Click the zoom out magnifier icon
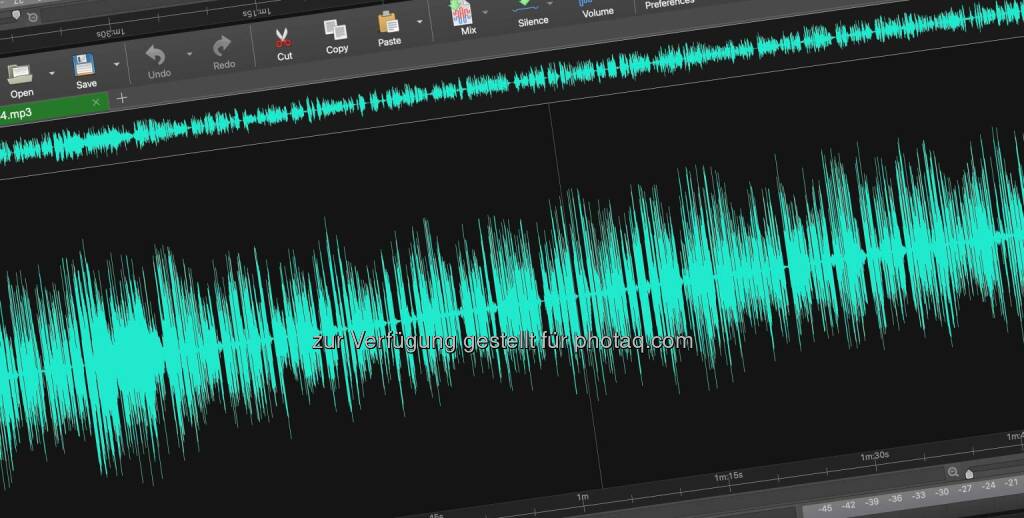This screenshot has height=518, width=1024. 953,472
